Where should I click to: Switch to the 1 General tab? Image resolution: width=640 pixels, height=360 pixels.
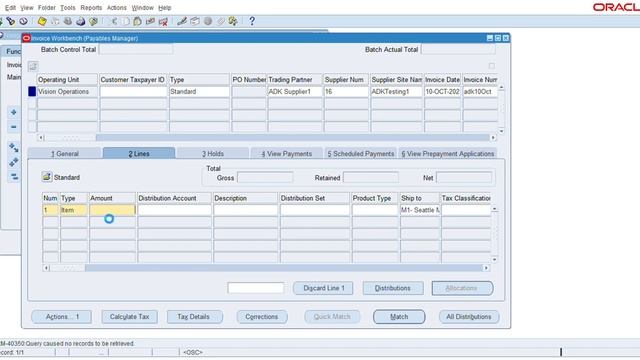(64, 153)
